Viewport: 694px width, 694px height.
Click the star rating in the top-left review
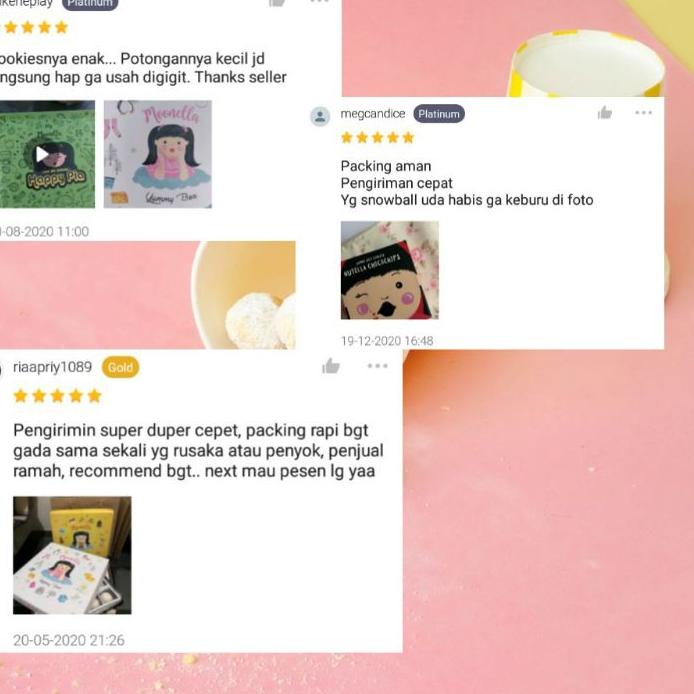(35, 27)
